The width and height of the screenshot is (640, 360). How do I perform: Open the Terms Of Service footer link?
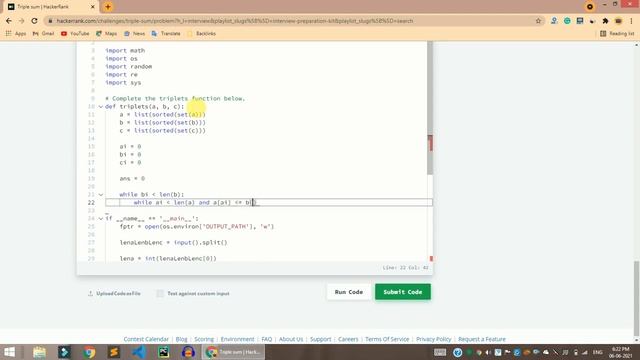[387, 339]
